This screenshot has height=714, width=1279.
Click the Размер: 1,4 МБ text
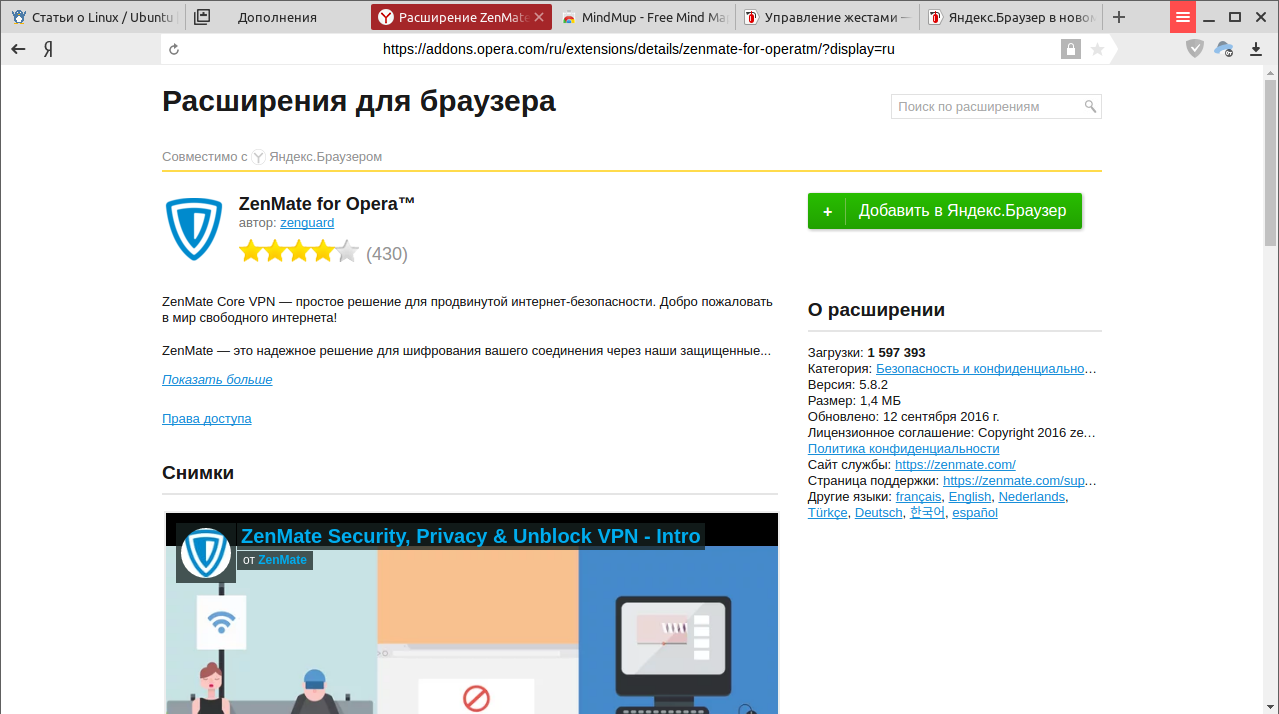854,401
